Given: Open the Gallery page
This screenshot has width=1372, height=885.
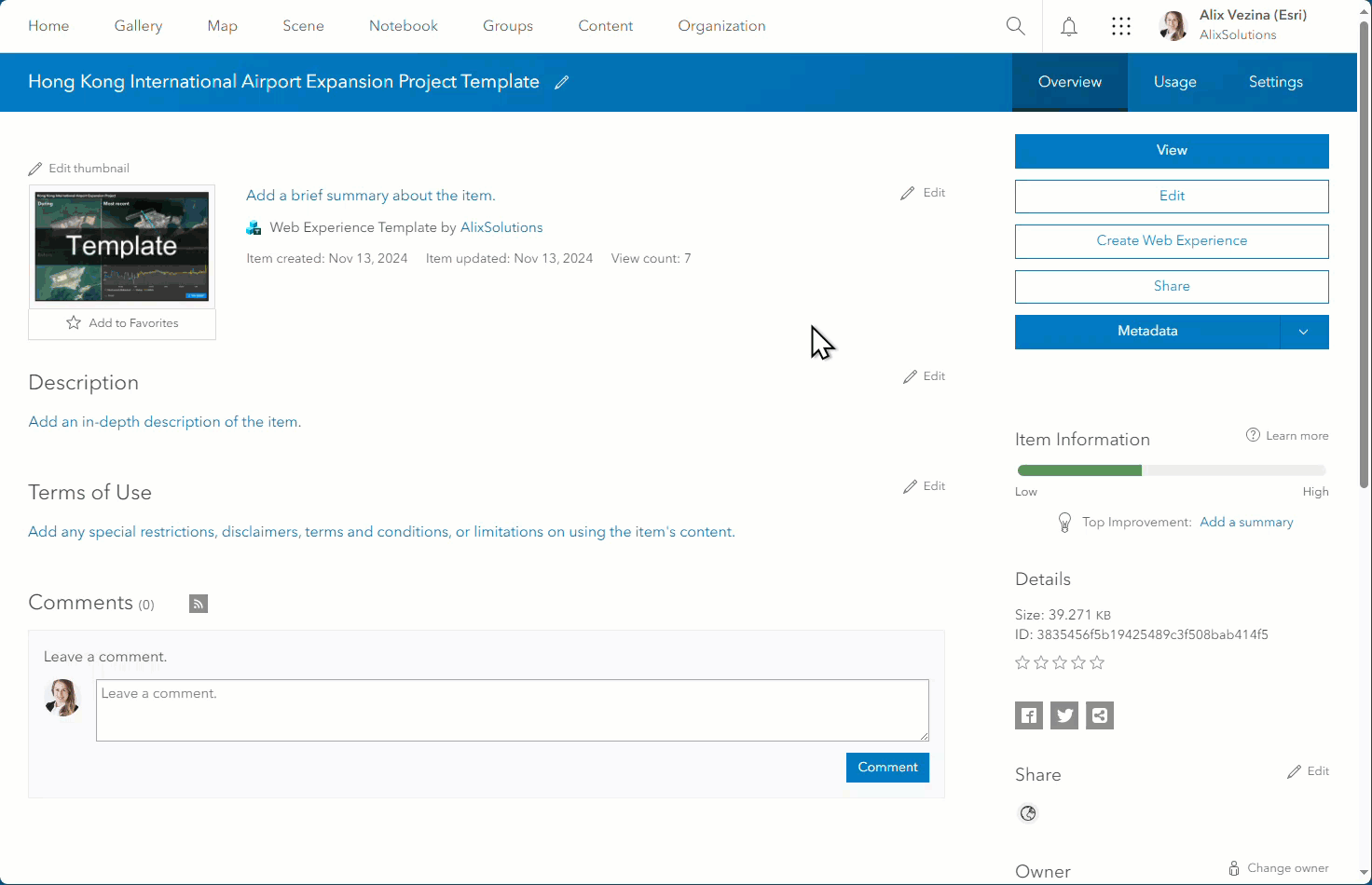Looking at the screenshot, I should coord(138,26).
